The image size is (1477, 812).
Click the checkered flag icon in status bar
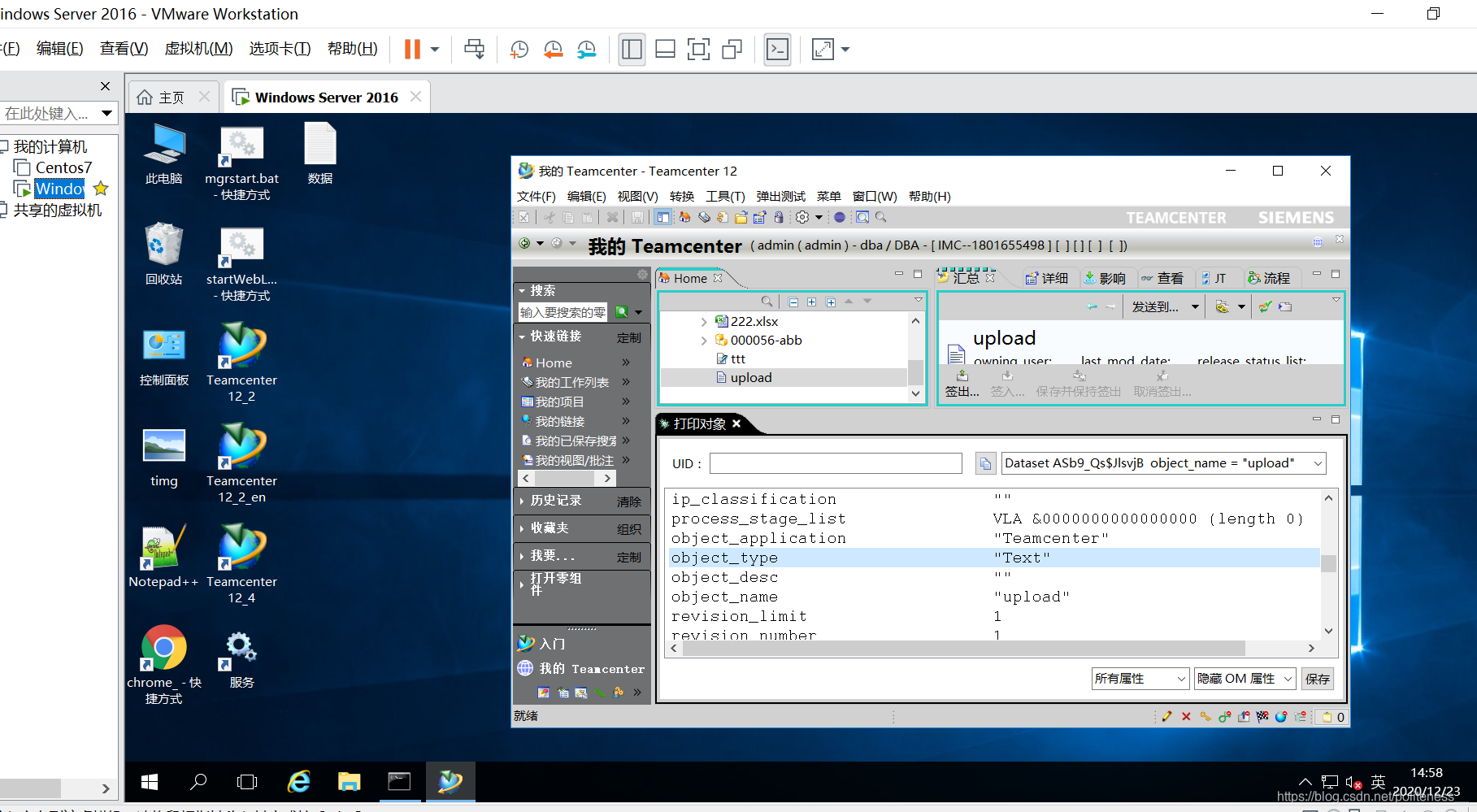point(1262,716)
